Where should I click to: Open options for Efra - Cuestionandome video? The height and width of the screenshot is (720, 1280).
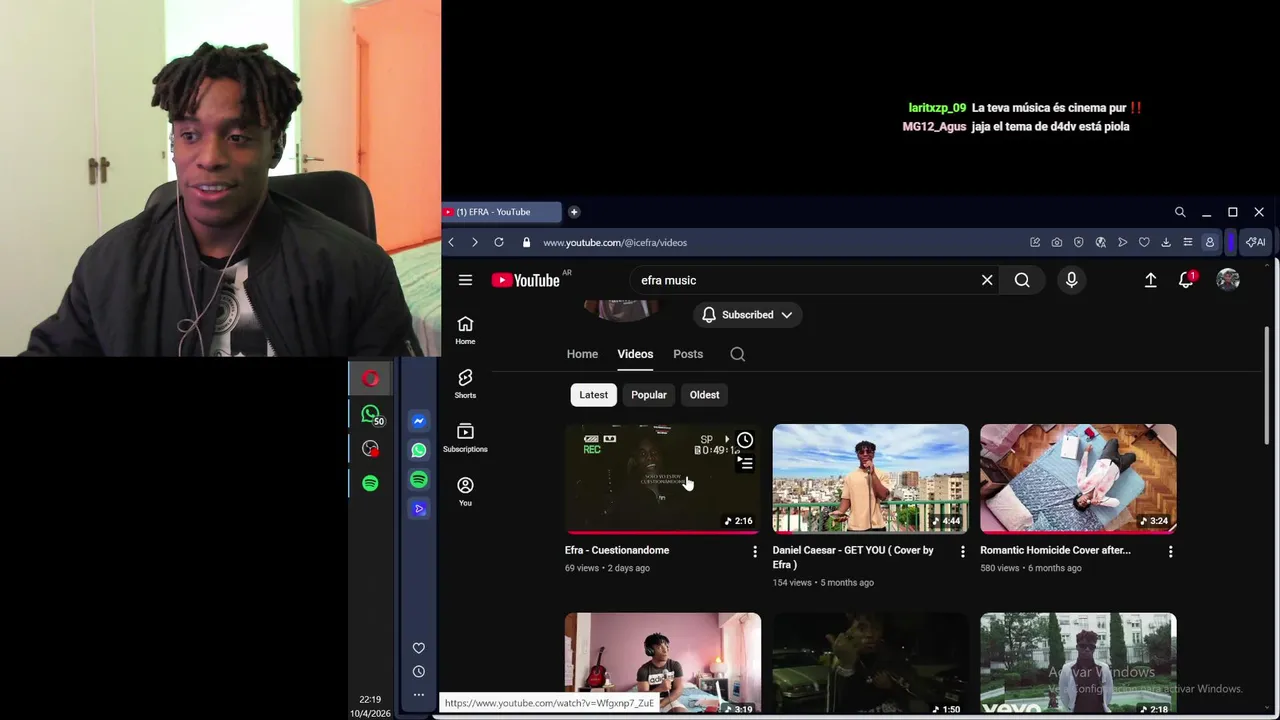pos(755,551)
